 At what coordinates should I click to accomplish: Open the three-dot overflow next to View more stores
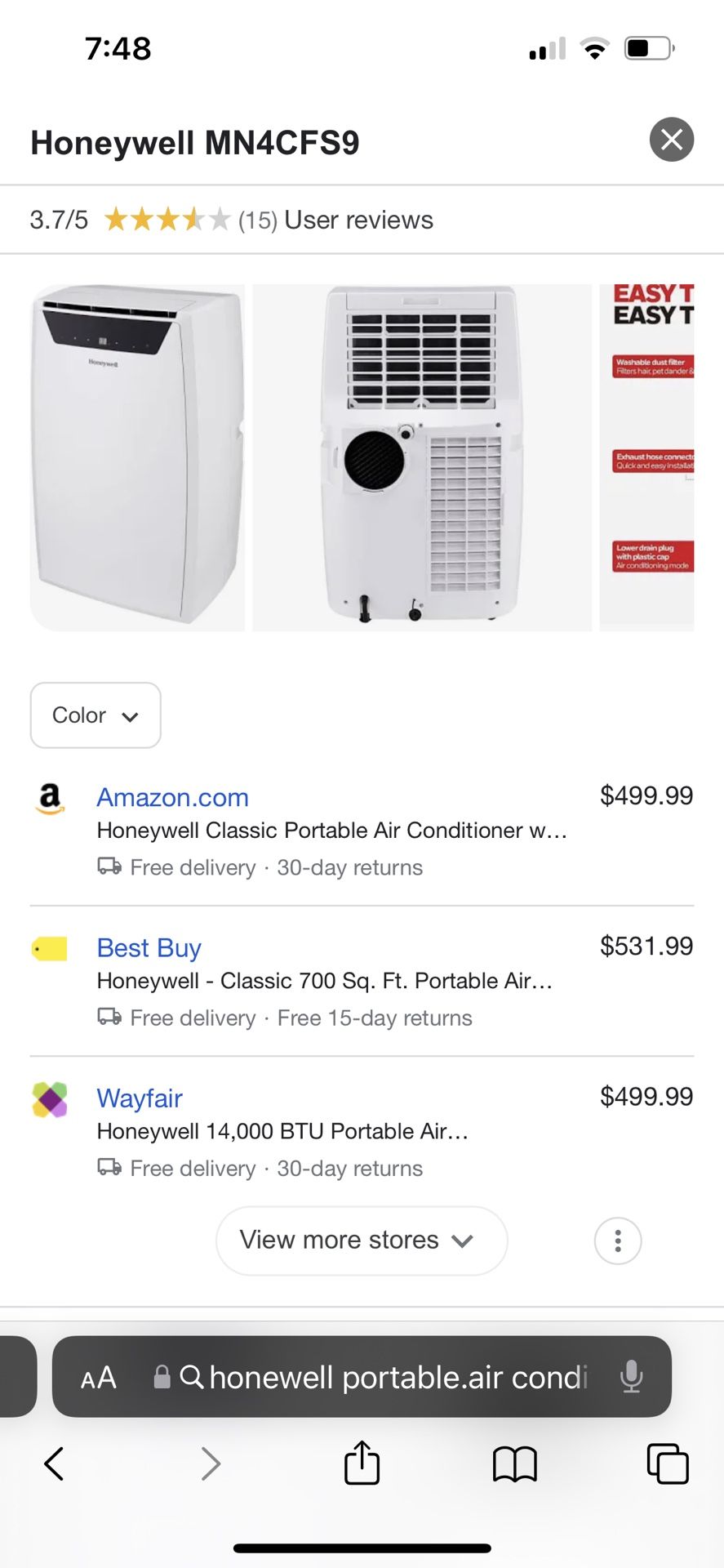tap(618, 1240)
